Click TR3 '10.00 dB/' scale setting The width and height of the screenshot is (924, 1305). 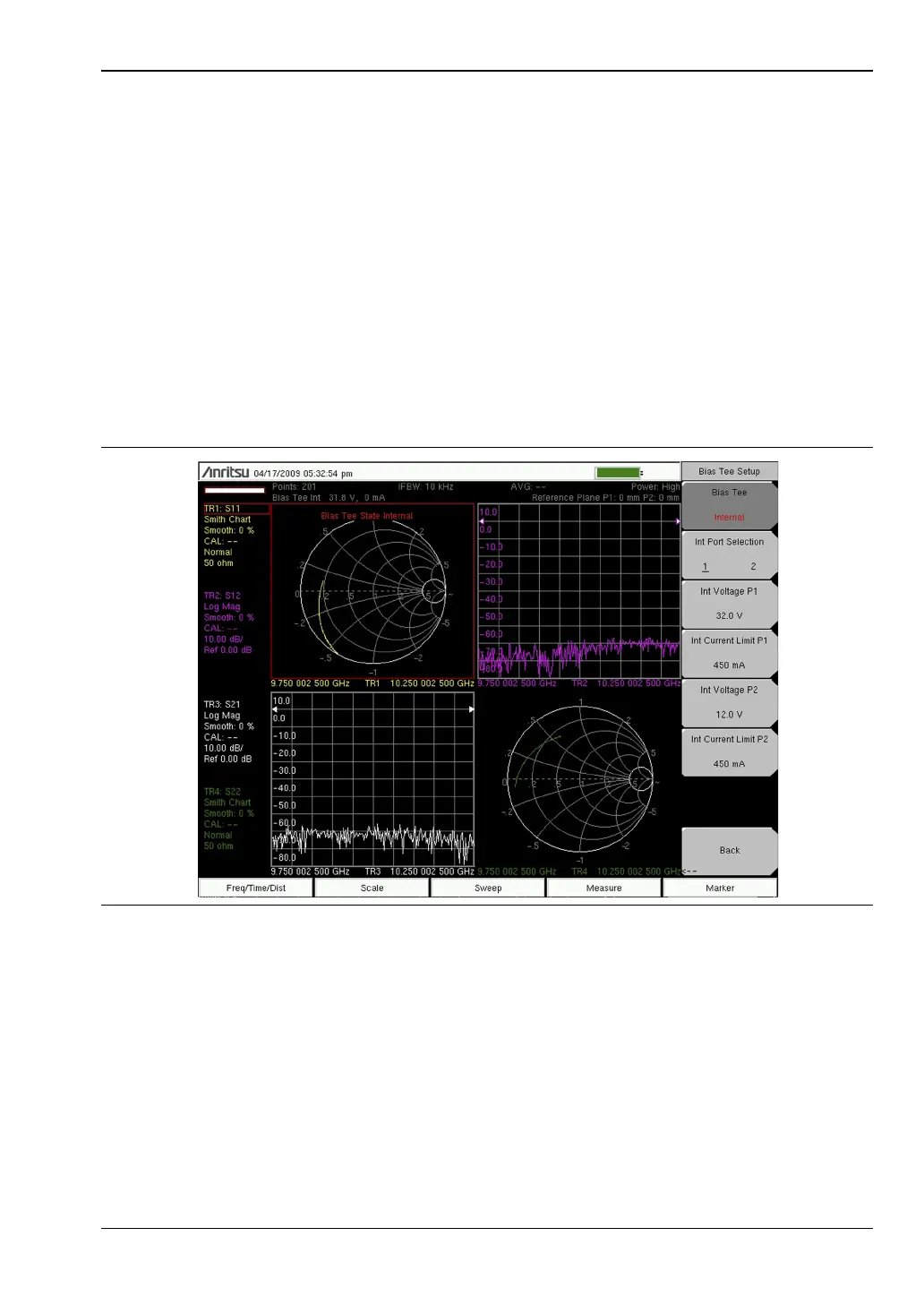(223, 748)
